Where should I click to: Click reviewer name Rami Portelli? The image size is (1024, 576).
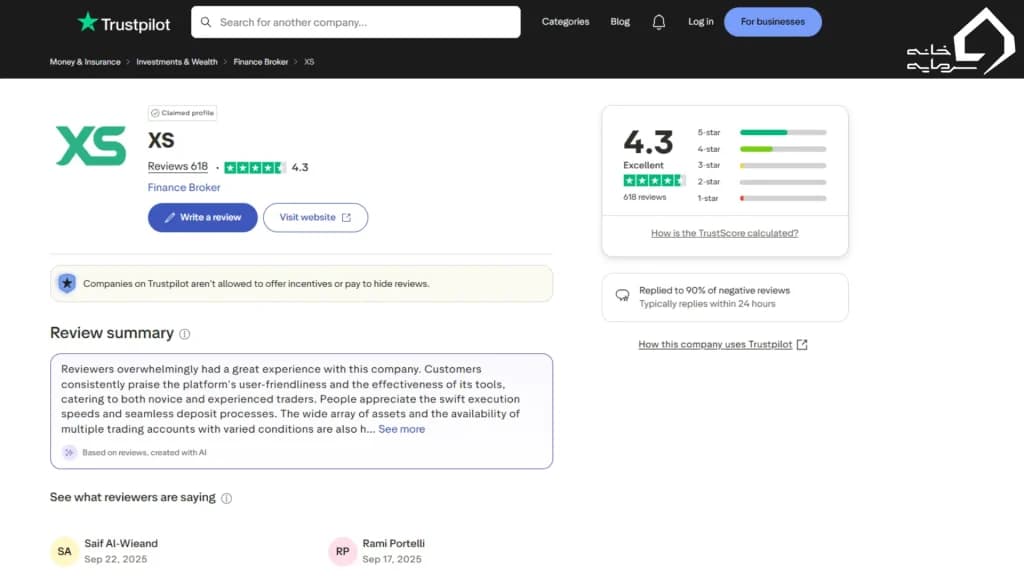393,543
